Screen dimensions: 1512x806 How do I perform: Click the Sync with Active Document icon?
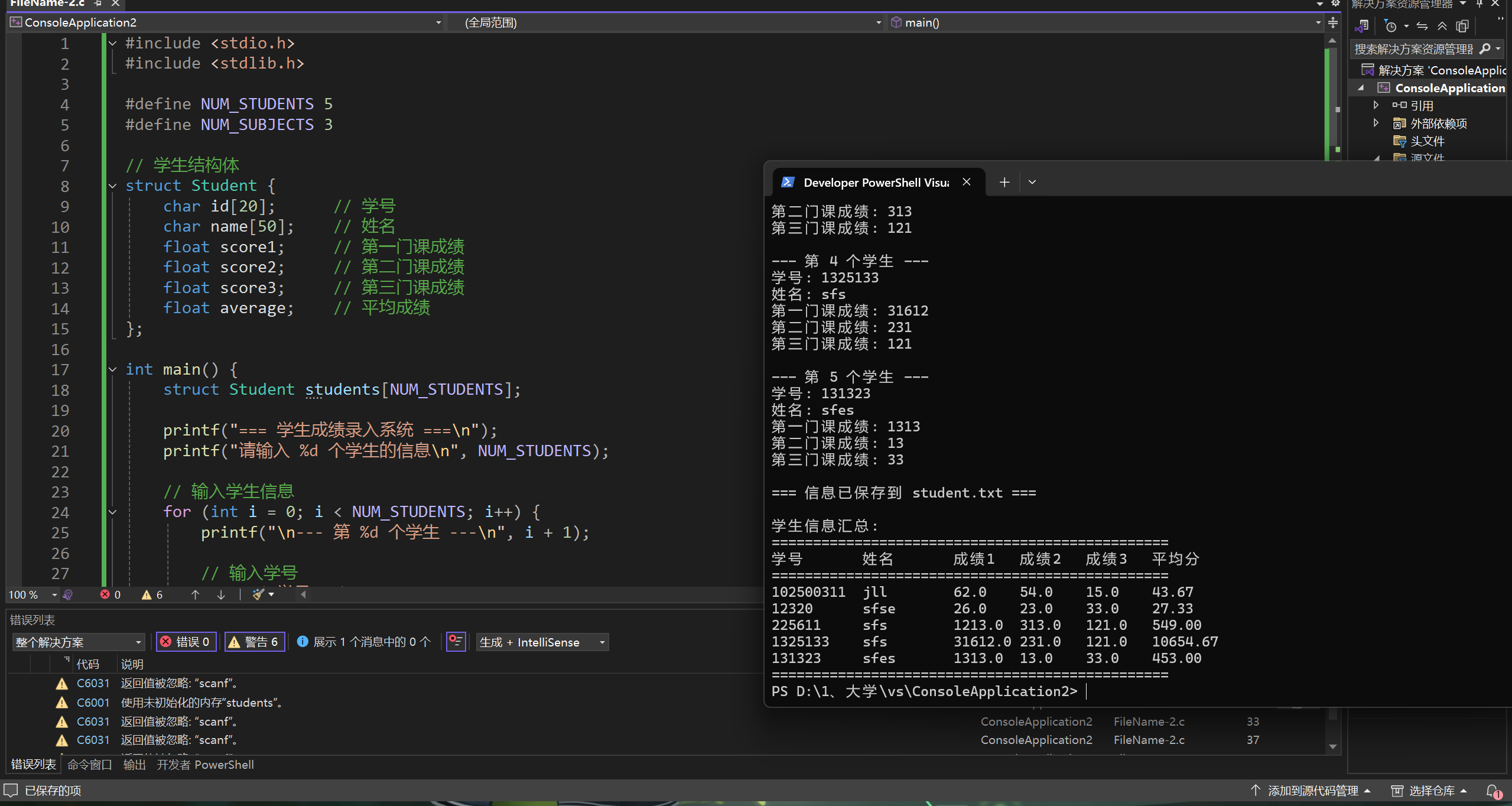(x=1422, y=27)
